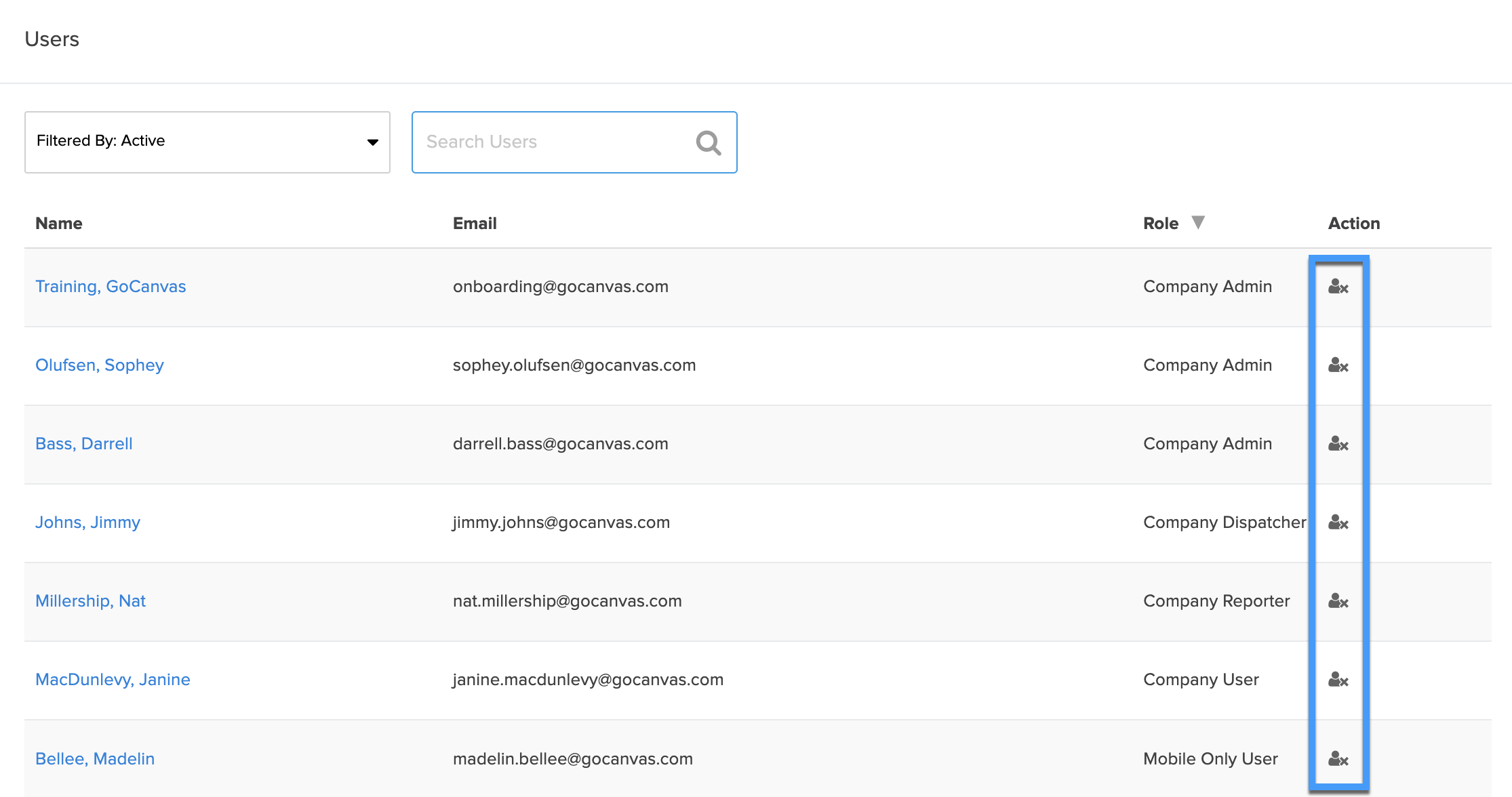Click Company Admin role for Bass, Darrell

1208,444
